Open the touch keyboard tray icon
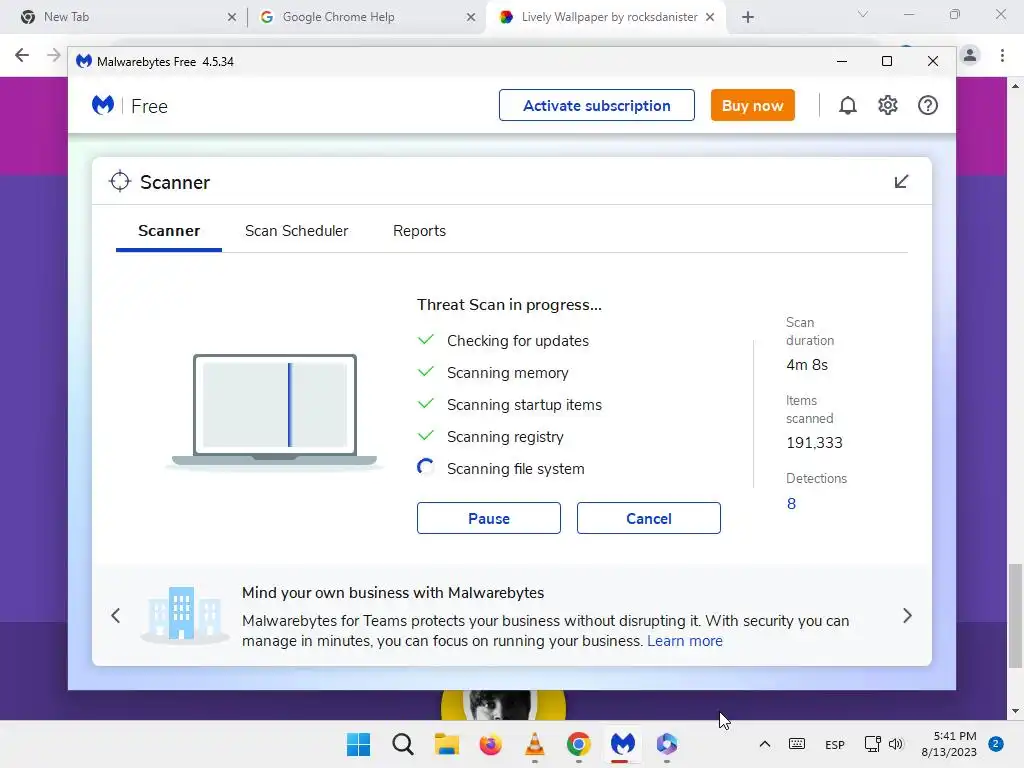 pyautogui.click(x=797, y=744)
